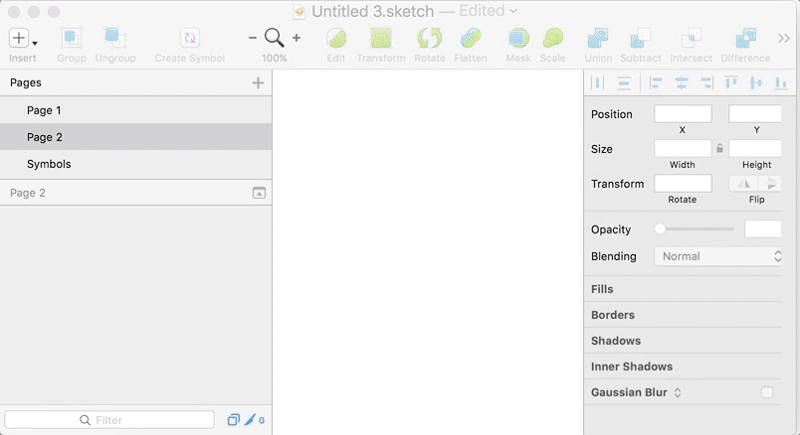Click the Flatten toolbar icon

pos(472,39)
